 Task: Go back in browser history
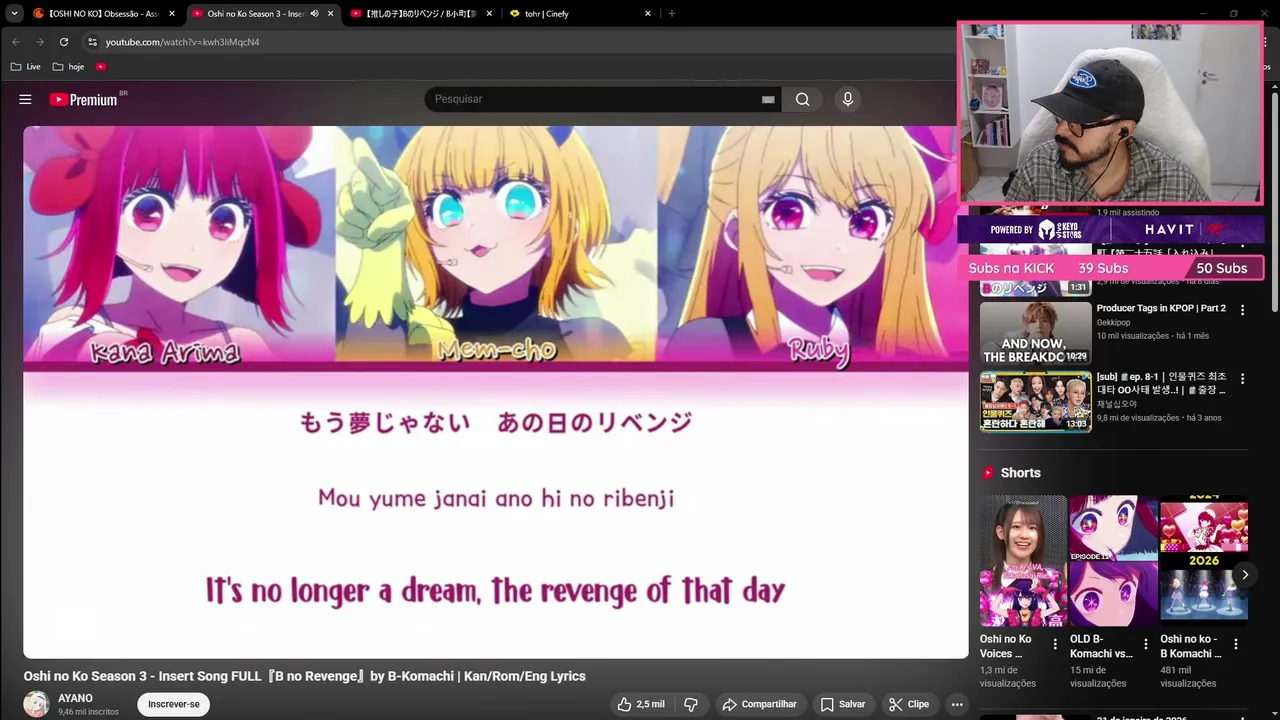point(16,42)
